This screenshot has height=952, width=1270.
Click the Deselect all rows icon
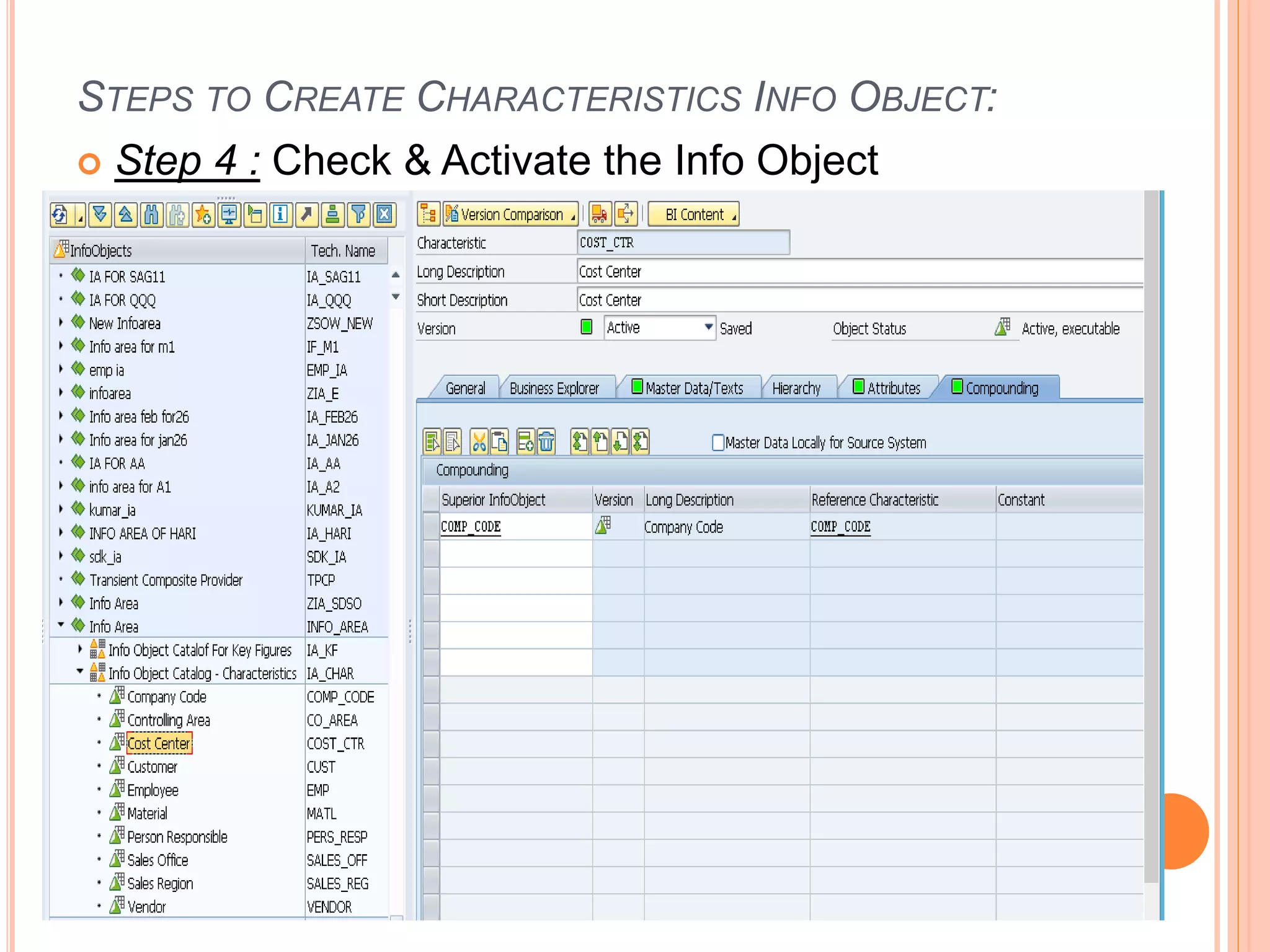click(453, 442)
